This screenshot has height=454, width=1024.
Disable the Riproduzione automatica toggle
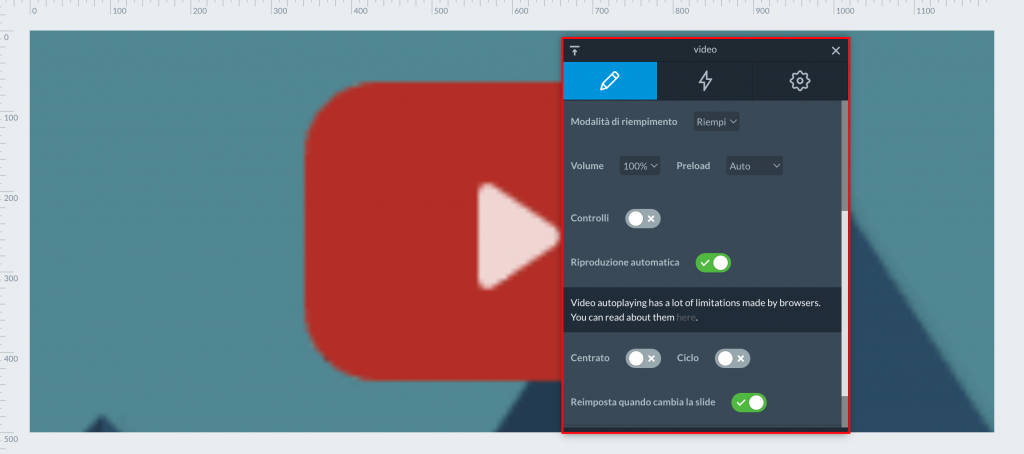[x=713, y=263]
